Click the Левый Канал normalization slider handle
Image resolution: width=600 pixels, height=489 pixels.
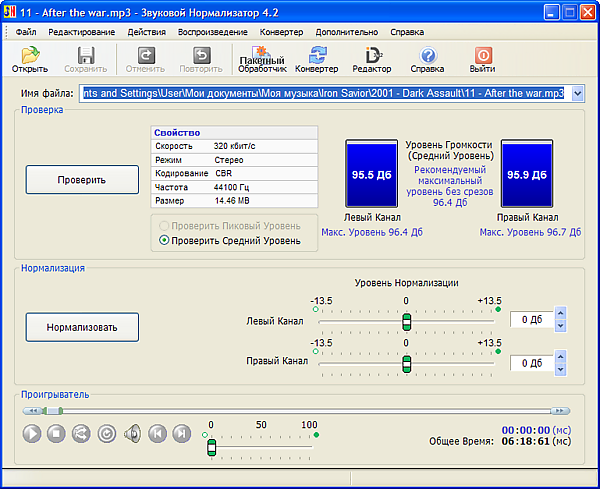(406, 321)
